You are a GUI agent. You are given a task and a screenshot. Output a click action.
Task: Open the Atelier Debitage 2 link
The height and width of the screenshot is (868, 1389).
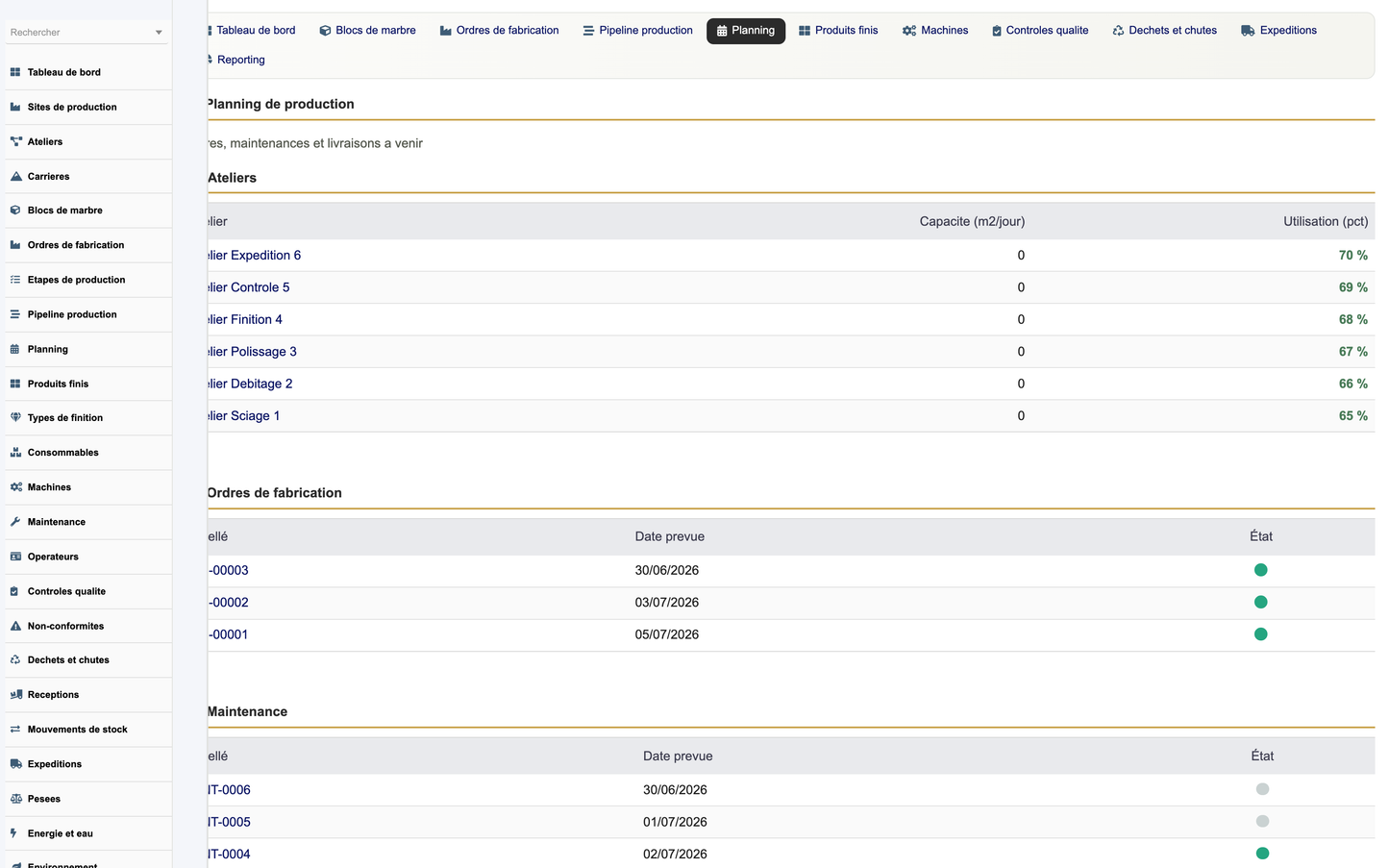(x=250, y=384)
